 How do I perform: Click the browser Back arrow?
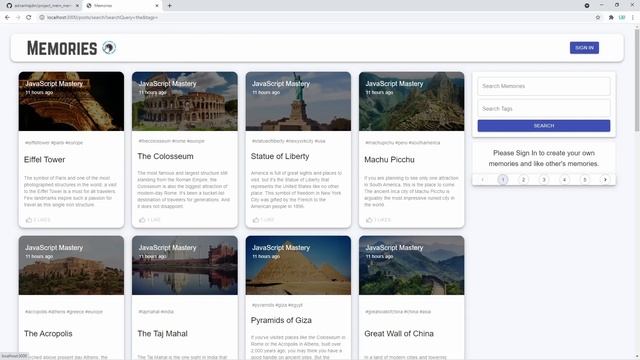pos(7,18)
